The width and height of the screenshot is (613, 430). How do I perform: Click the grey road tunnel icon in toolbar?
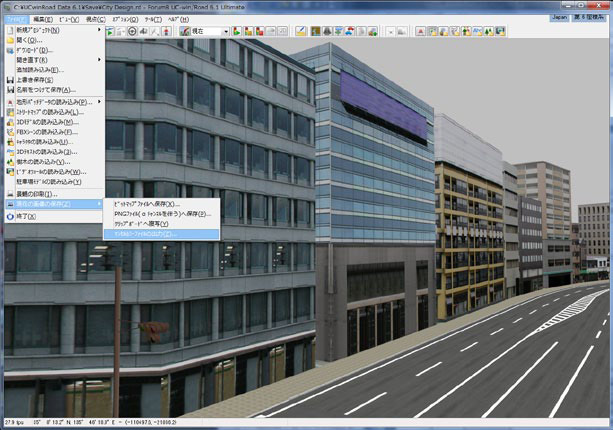pos(327,31)
